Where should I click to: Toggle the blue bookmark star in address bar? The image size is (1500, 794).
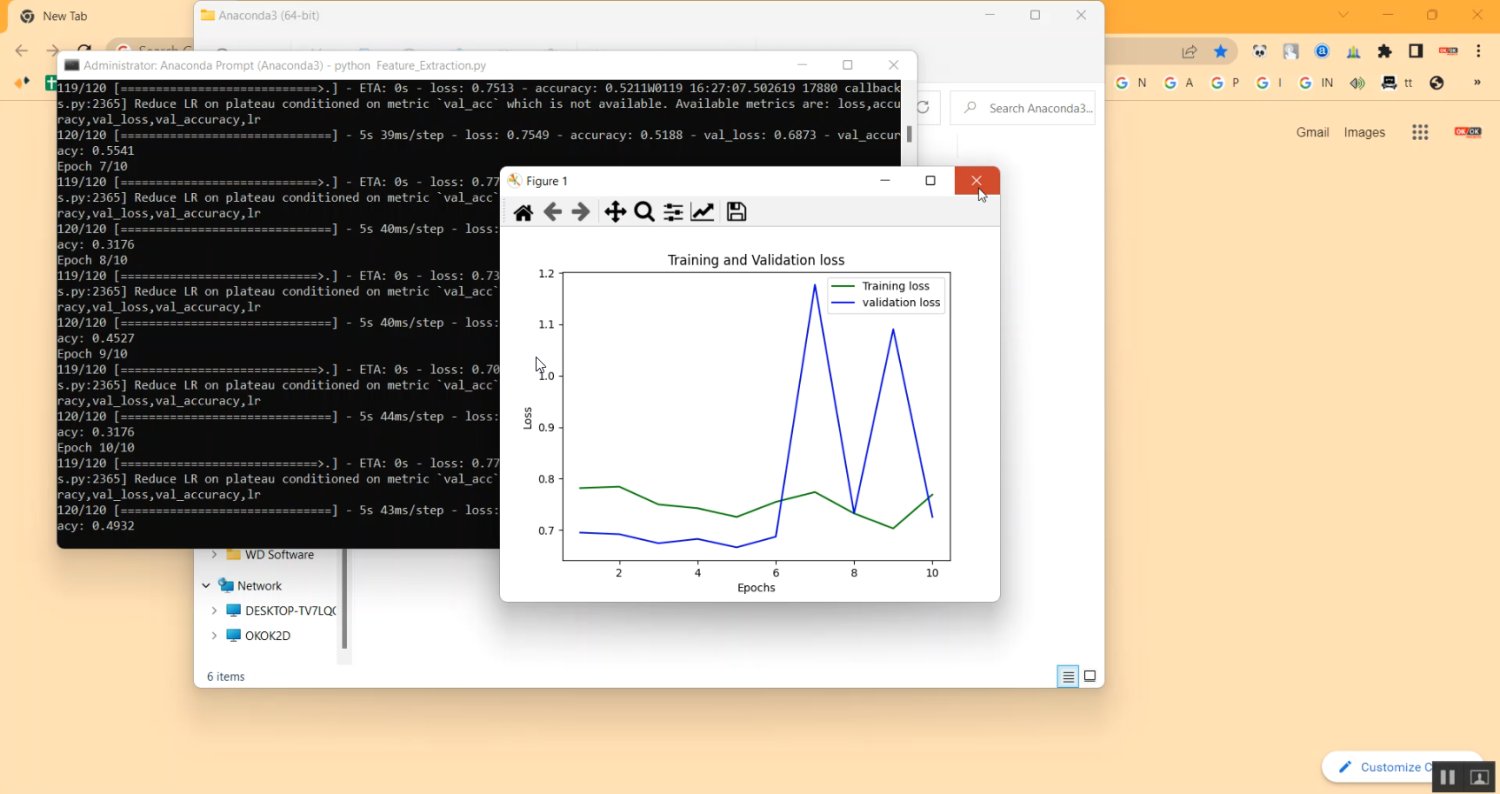click(1220, 51)
